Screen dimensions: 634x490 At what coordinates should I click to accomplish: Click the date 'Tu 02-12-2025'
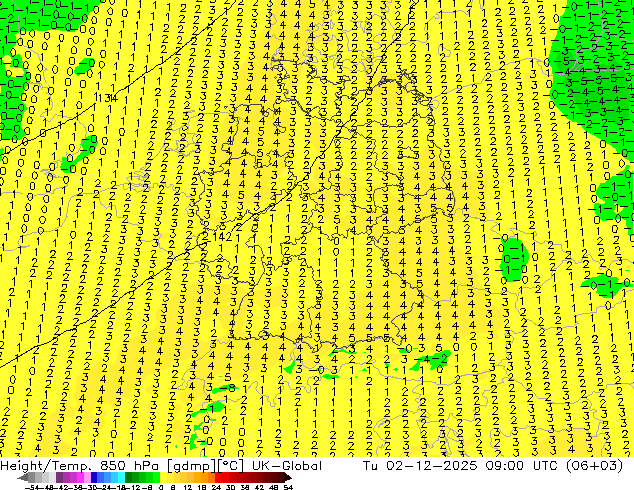[x=420, y=466]
